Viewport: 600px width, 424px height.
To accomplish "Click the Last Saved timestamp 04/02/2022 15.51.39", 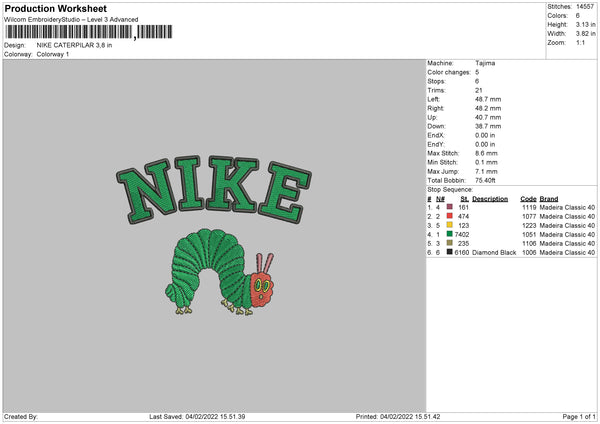I will (215, 417).
